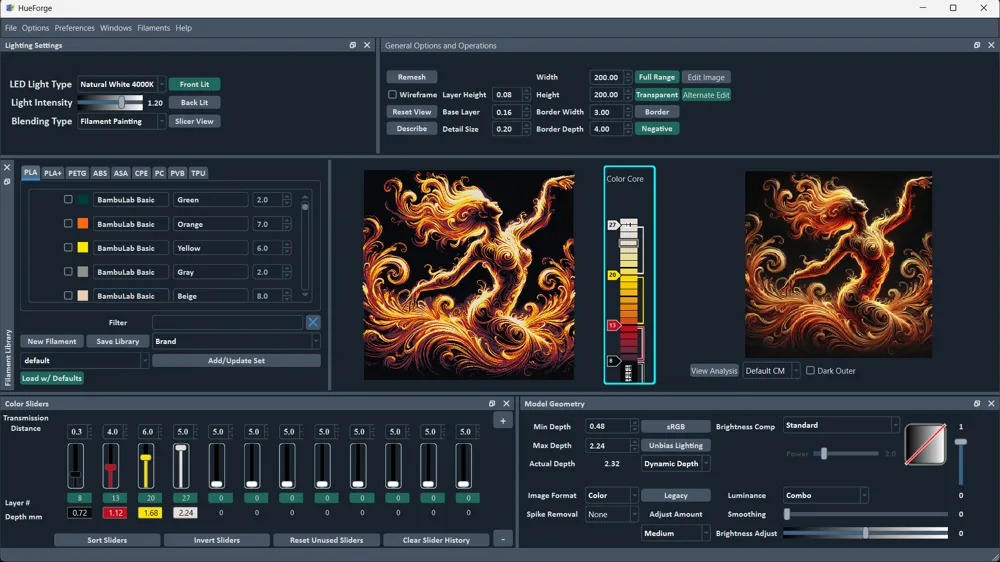Open the Dynamic Depth dropdown

pyautogui.click(x=675, y=464)
